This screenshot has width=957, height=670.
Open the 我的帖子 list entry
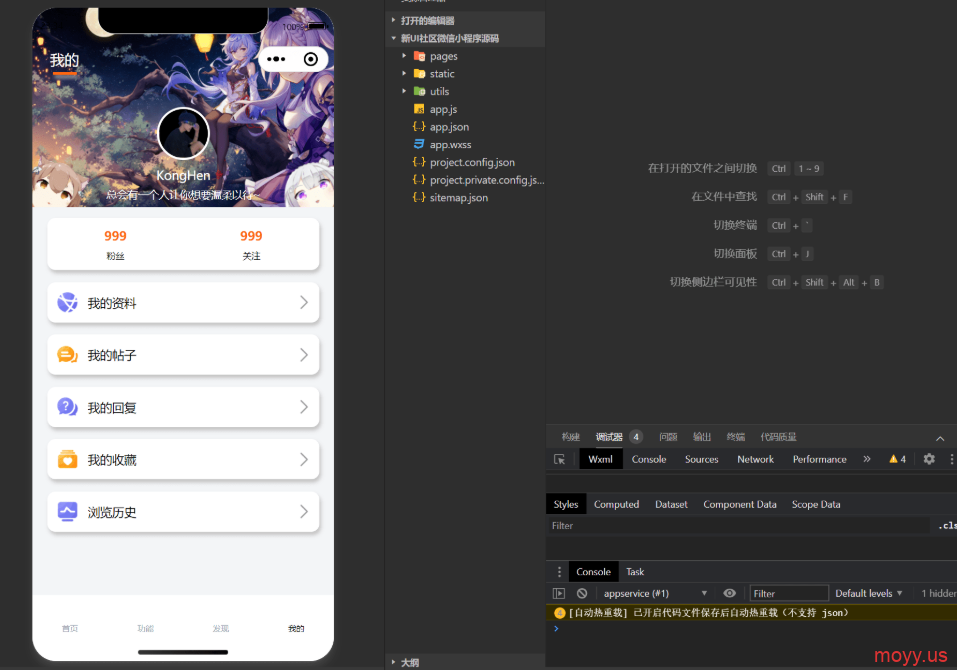click(x=183, y=355)
